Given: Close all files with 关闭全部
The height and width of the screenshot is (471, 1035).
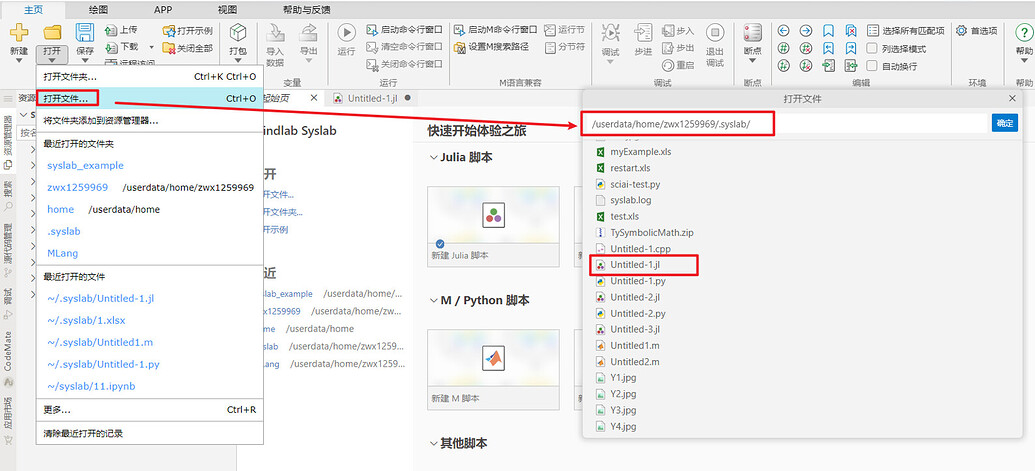Looking at the screenshot, I should click(188, 47).
